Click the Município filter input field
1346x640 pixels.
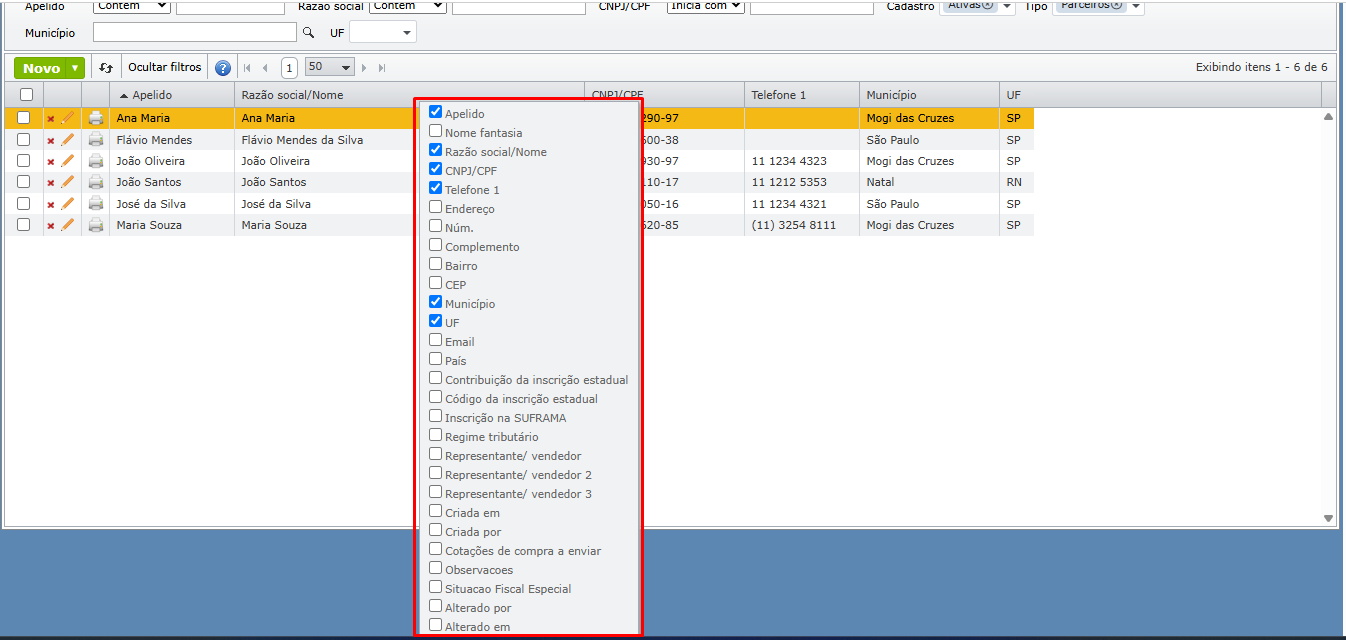195,33
